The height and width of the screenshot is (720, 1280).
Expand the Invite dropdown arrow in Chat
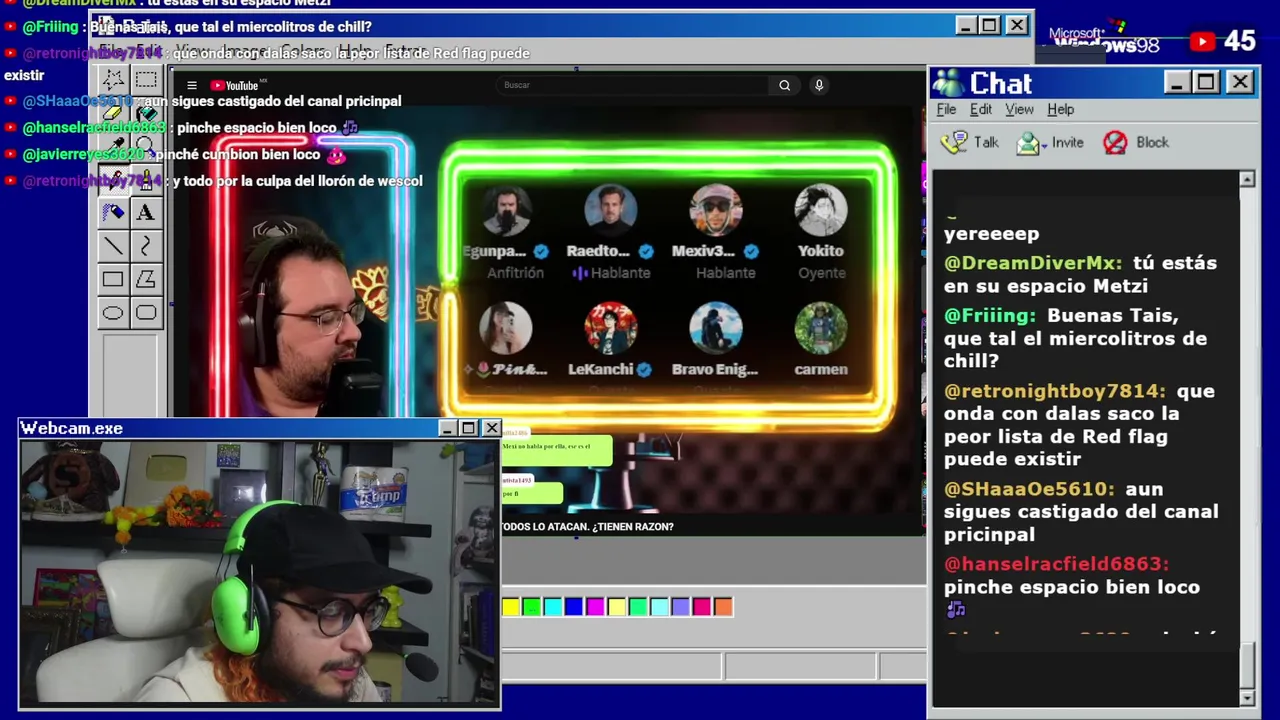pyautogui.click(x=1044, y=144)
